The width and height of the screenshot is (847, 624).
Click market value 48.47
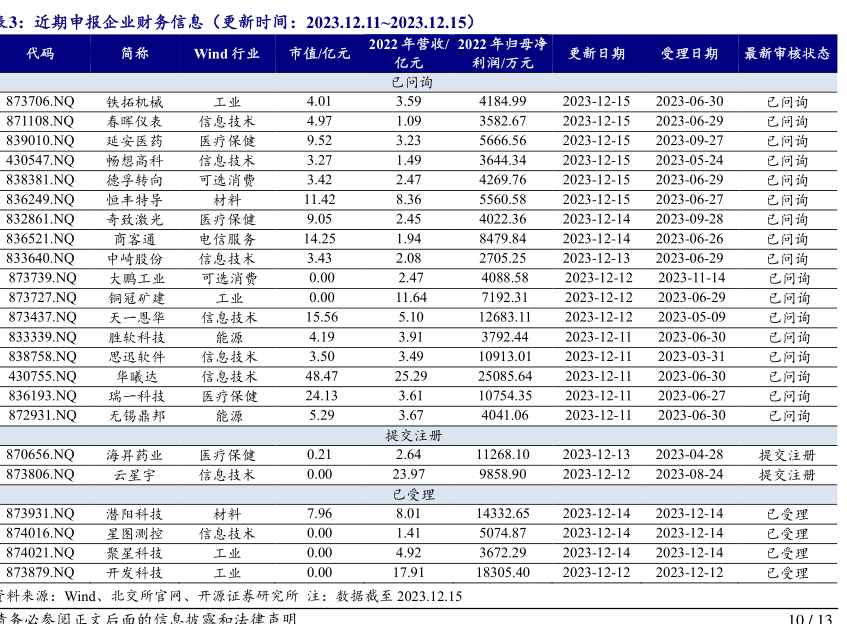[322, 376]
